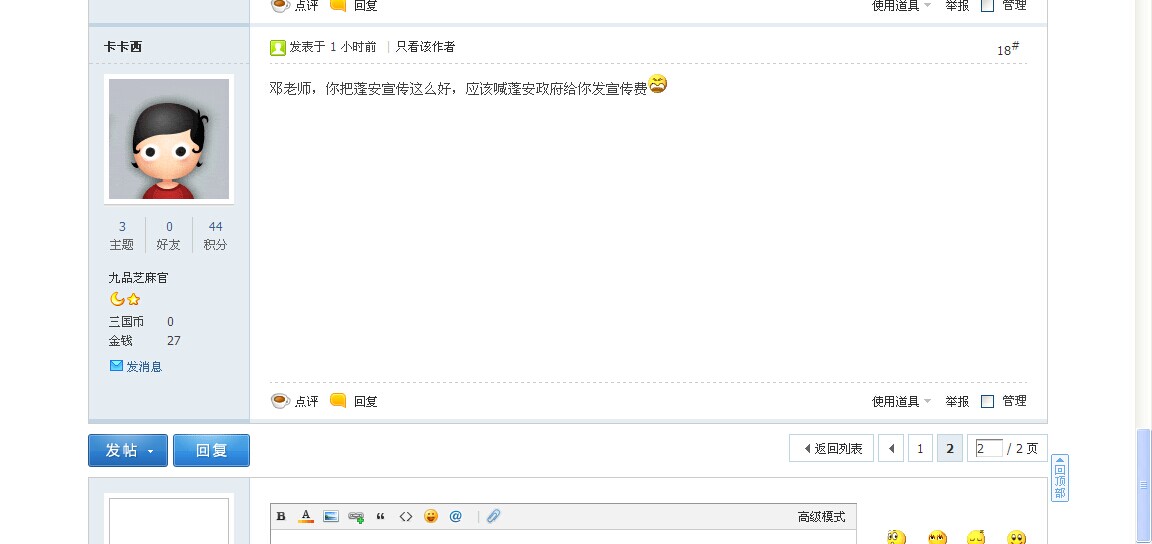Viewport: 1152px width, 544px height.
Task: Check the 管理 checkbox below post 18
Action: coord(988,401)
